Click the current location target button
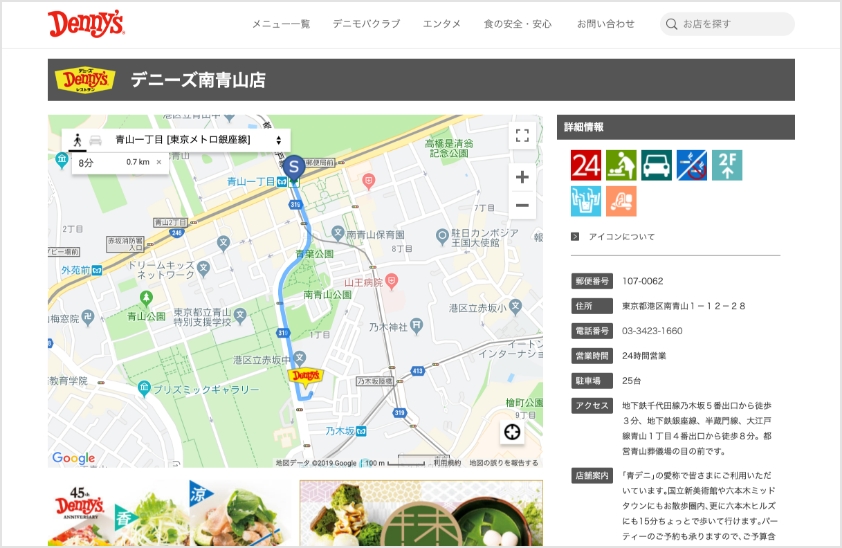This screenshot has height=548, width=842. [512, 432]
